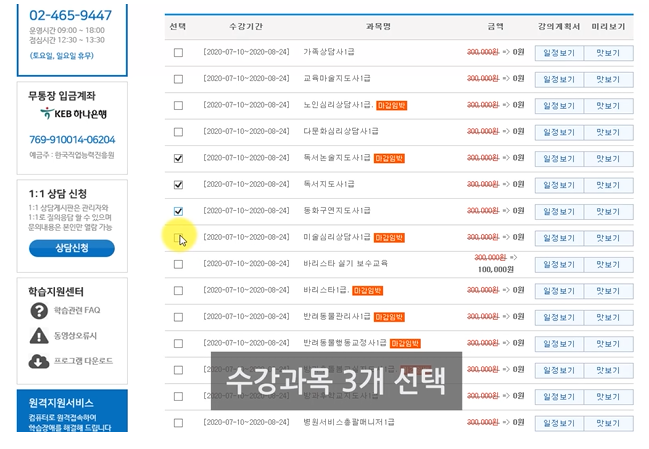Open 맛보기 for 다문화심리상담사1급
The width and height of the screenshot is (649, 449).
(608, 132)
